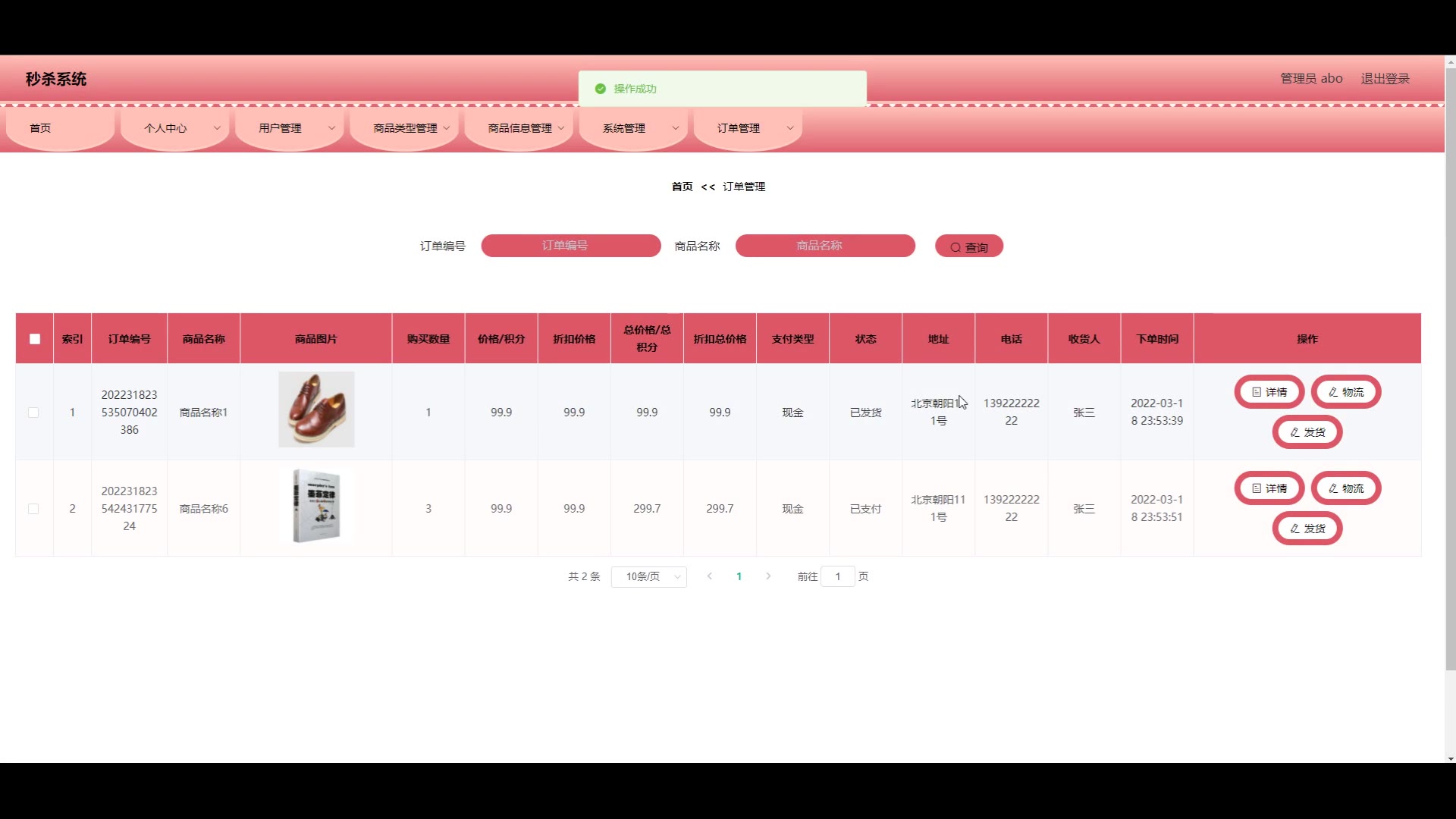Go to next page arrow
This screenshot has width=1456, height=819.
click(x=768, y=576)
